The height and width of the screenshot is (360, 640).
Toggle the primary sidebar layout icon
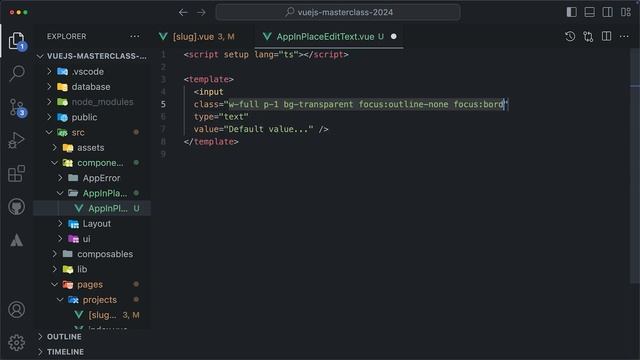[x=571, y=12]
